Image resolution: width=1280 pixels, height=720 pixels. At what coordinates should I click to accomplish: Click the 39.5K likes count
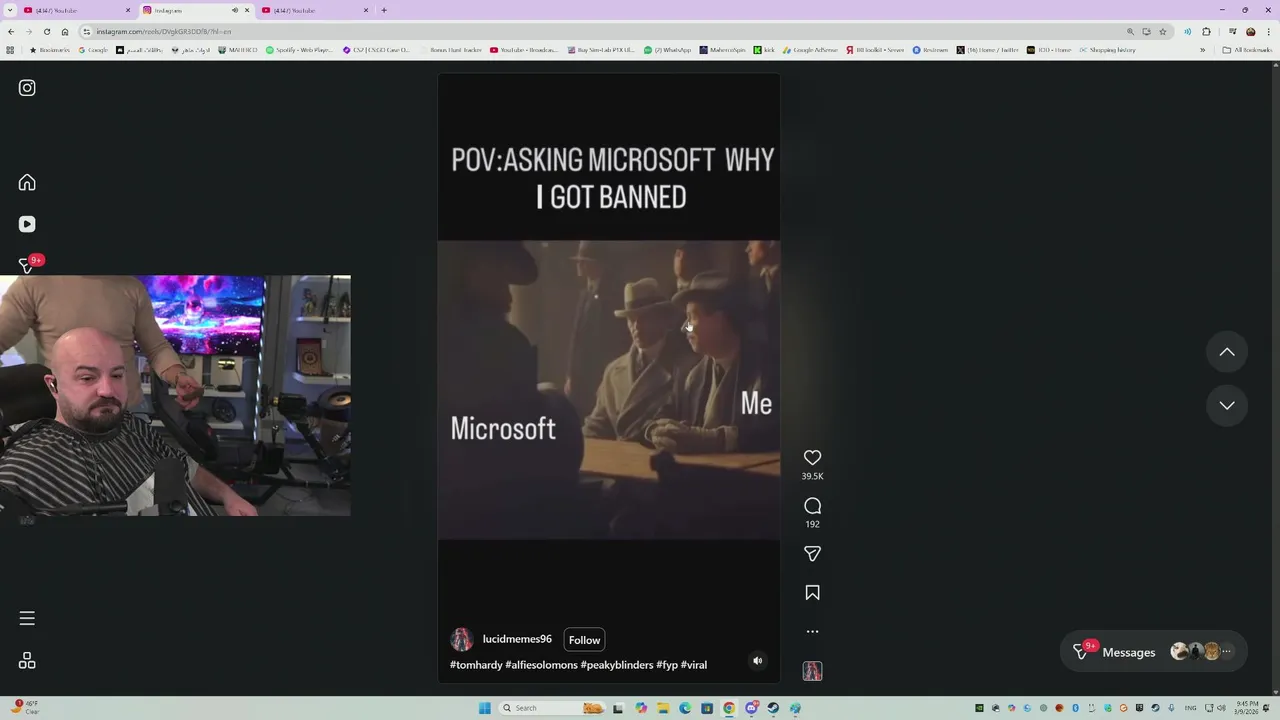click(x=812, y=476)
